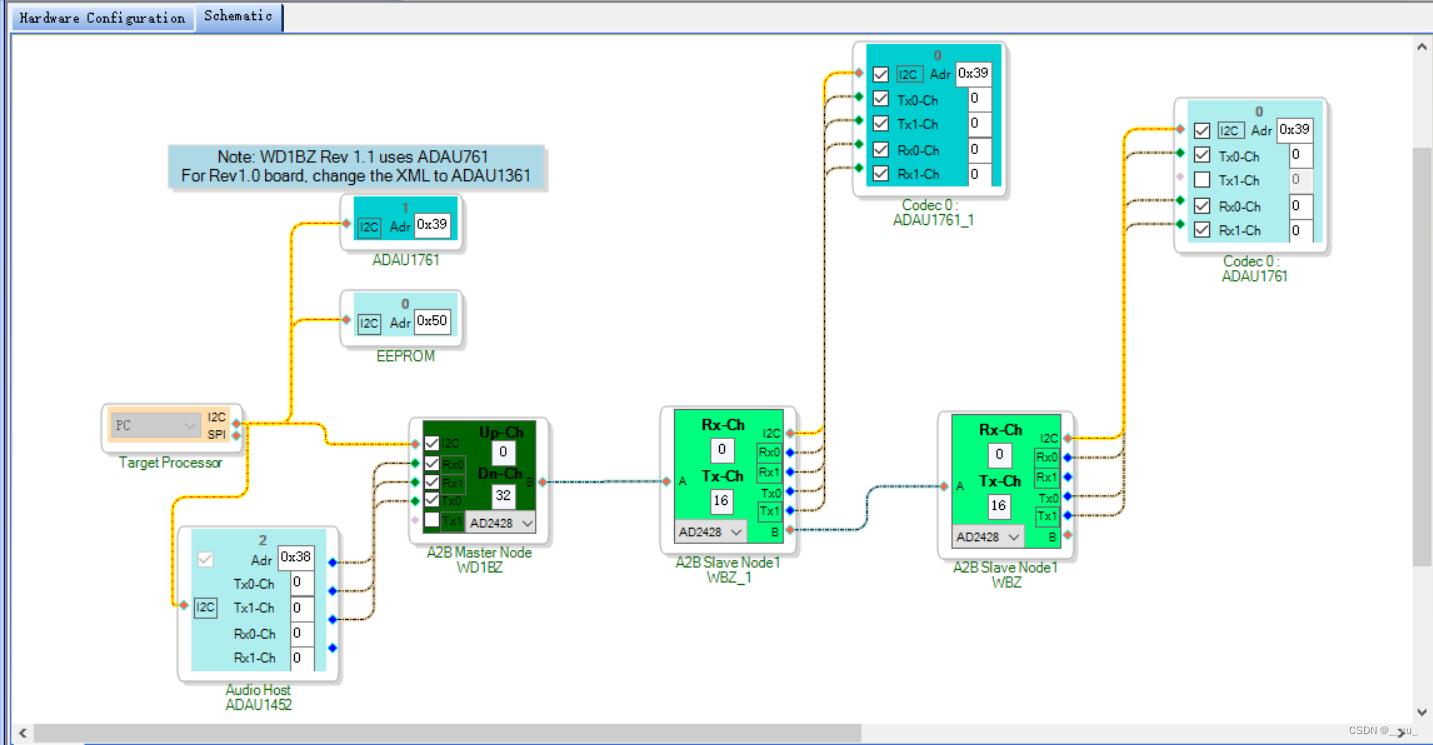Click the I2C icon in codec ADAU1761_1
1433x745 pixels.
(908, 75)
